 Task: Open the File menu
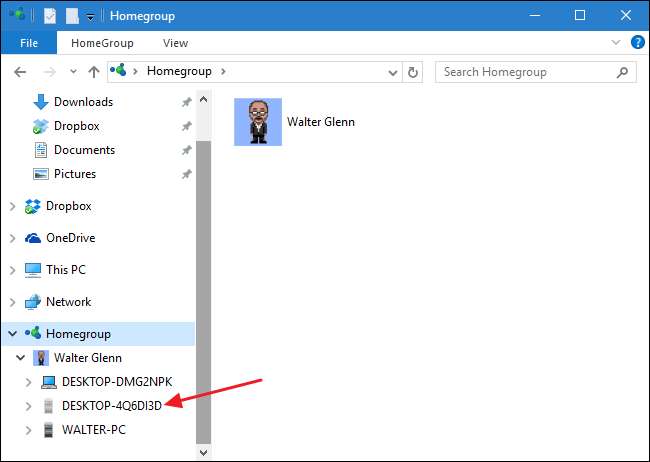click(29, 43)
